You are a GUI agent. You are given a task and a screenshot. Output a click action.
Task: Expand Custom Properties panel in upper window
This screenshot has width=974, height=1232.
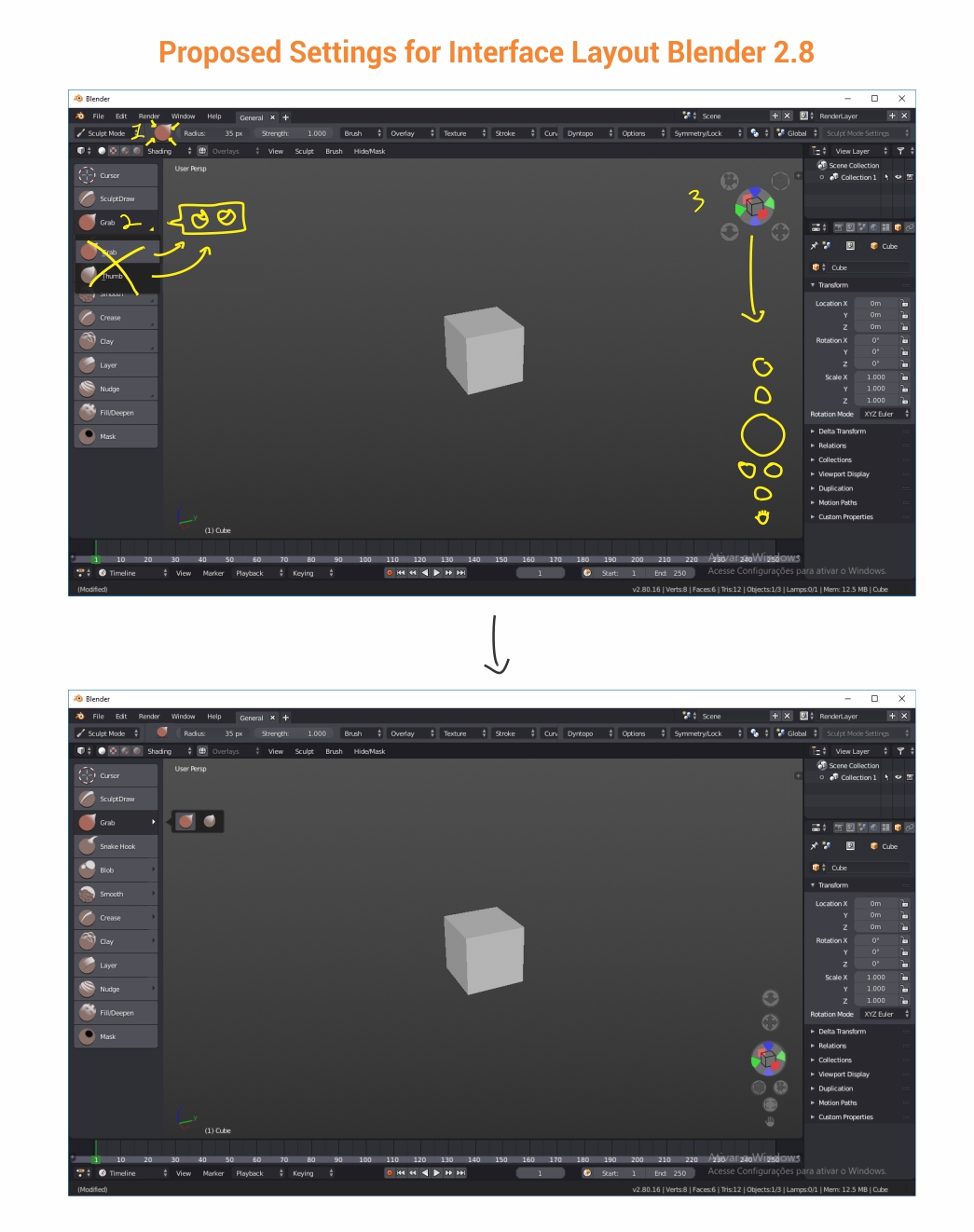[x=845, y=517]
